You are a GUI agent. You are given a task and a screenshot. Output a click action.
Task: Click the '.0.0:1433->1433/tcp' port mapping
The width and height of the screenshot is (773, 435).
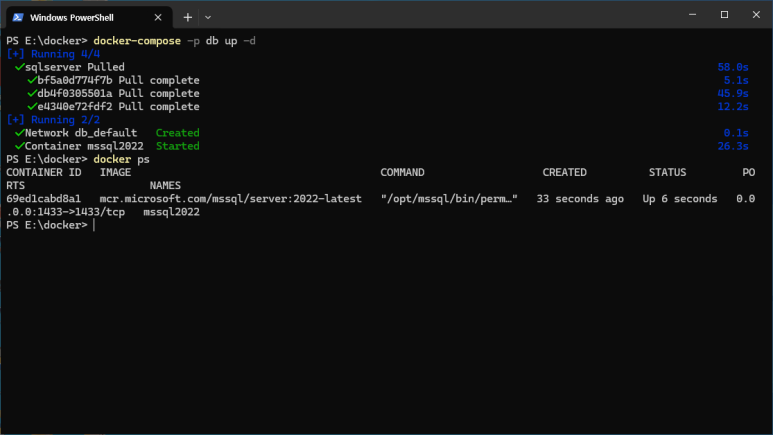(66, 212)
